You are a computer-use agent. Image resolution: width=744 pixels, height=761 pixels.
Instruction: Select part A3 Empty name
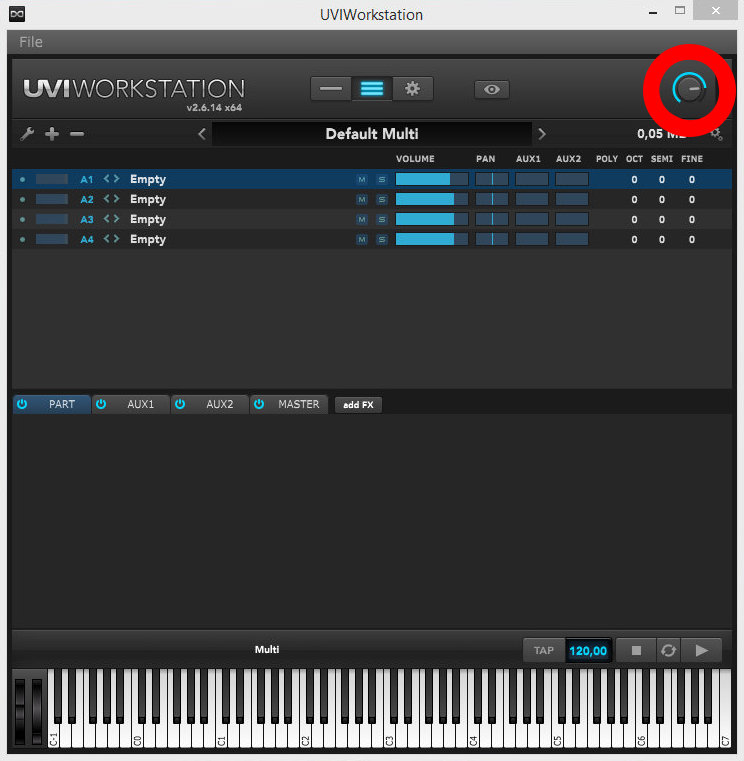[148, 219]
